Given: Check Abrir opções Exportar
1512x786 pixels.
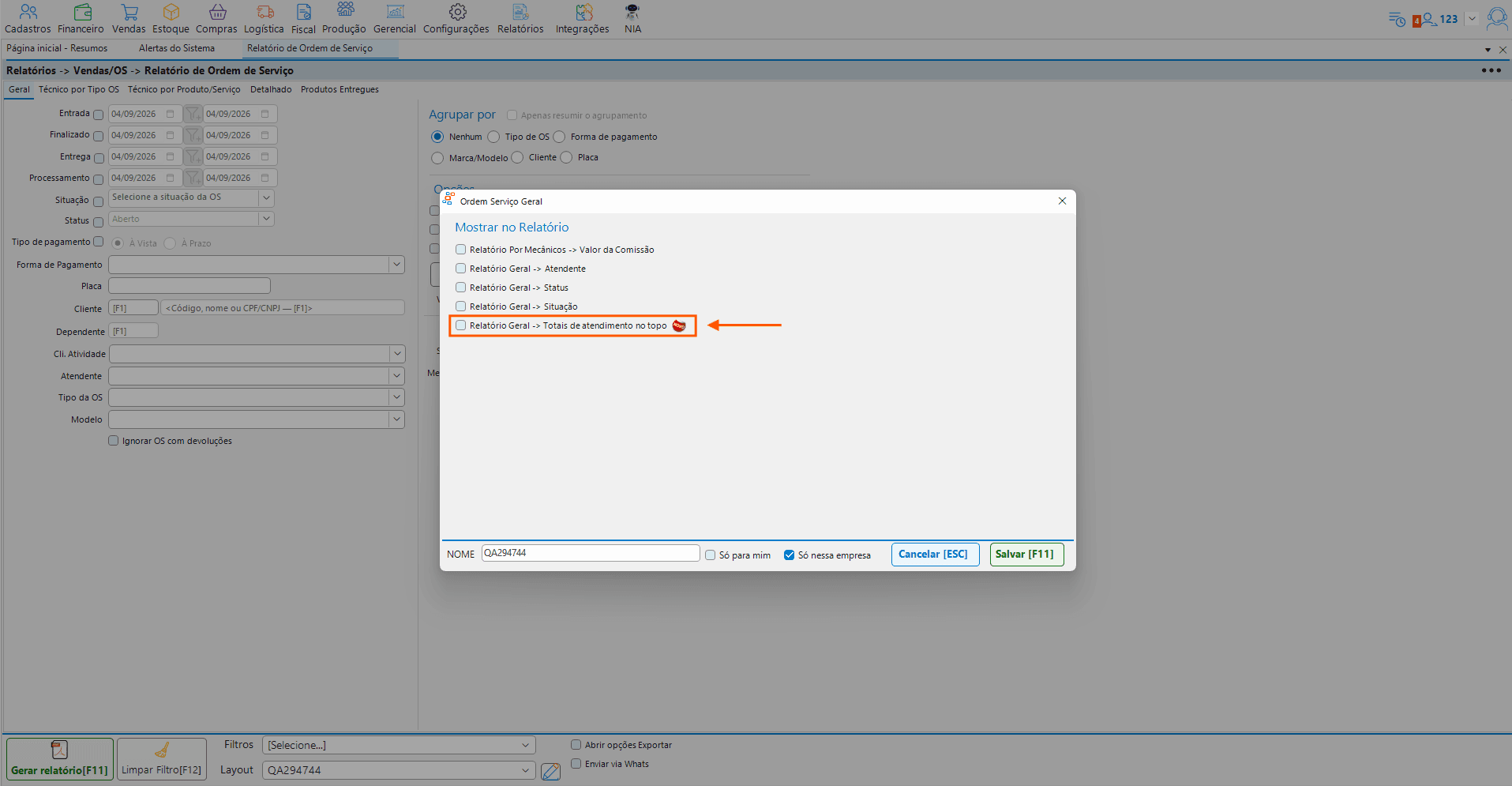Looking at the screenshot, I should click(x=576, y=745).
